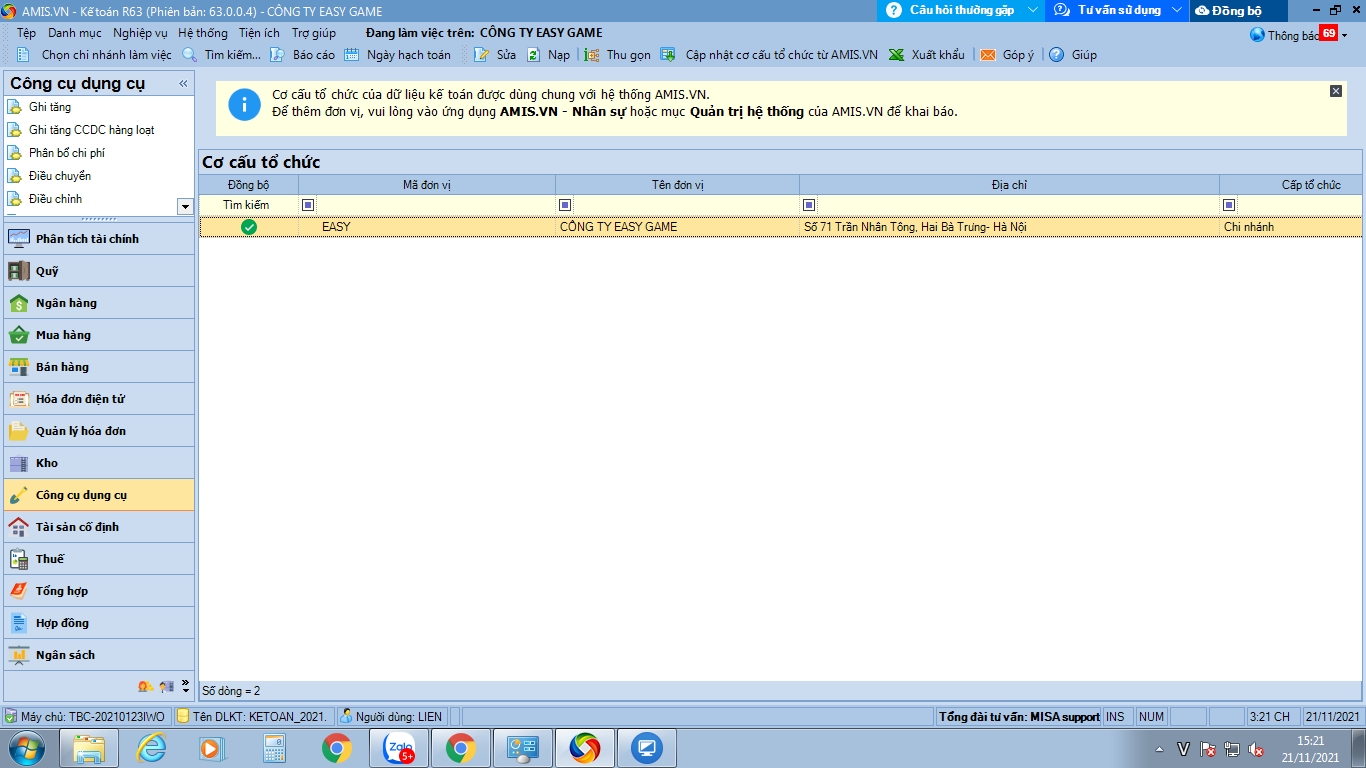1366x768 pixels.
Task: Open the Hợp đồng module
Action: pos(99,623)
